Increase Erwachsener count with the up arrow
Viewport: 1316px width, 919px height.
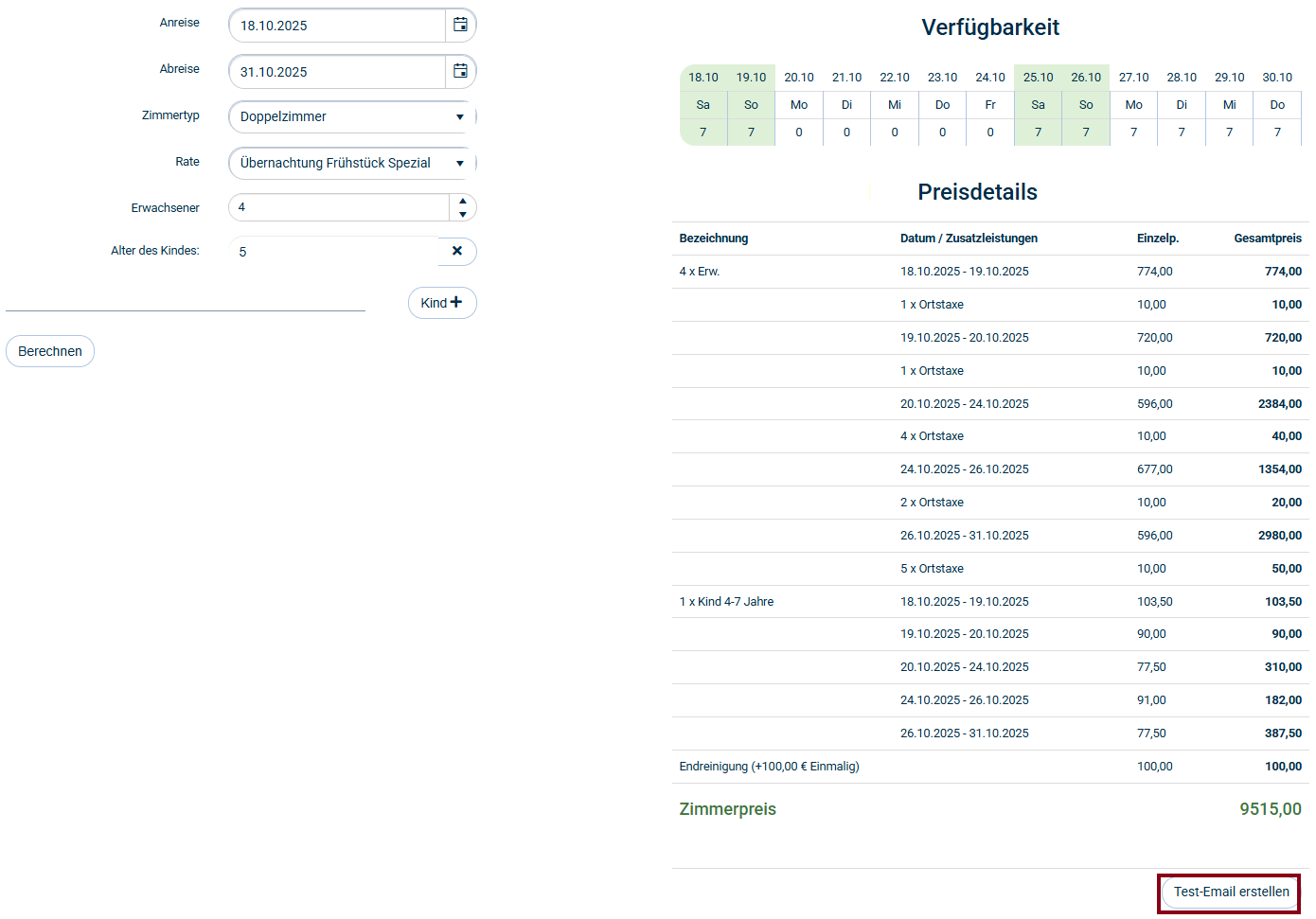(463, 201)
